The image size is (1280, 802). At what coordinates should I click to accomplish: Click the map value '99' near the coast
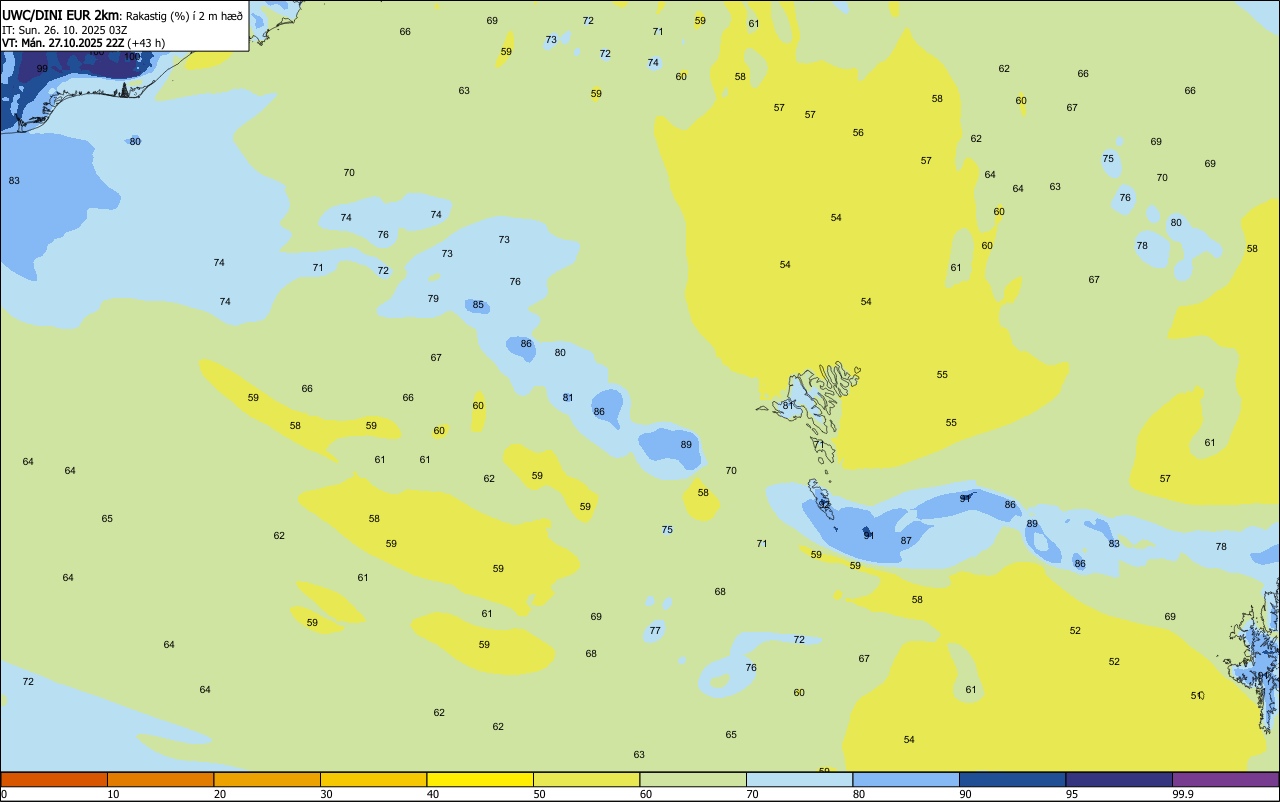tap(42, 69)
